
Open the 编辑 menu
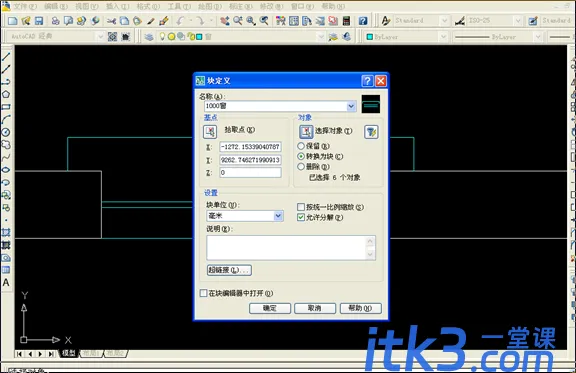click(x=56, y=7)
